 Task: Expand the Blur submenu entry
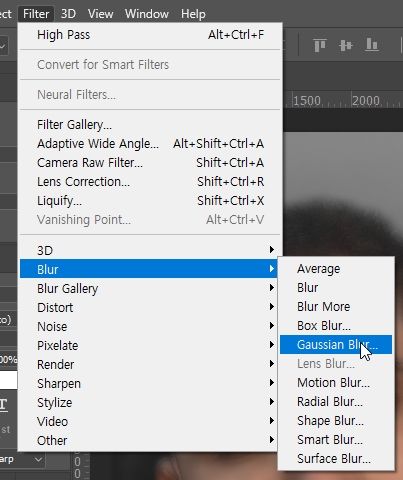[148, 269]
